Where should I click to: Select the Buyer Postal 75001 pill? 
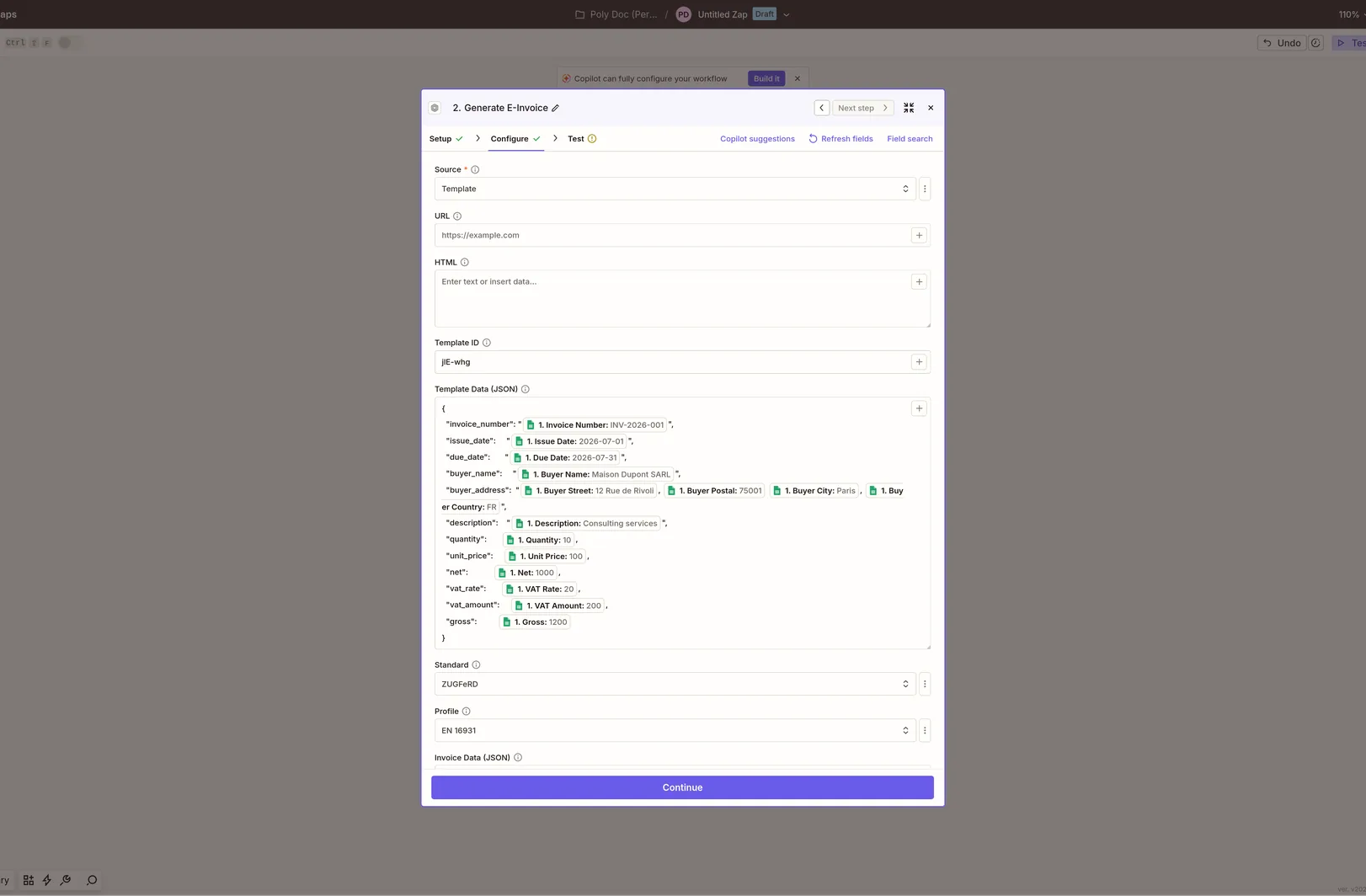coord(715,490)
